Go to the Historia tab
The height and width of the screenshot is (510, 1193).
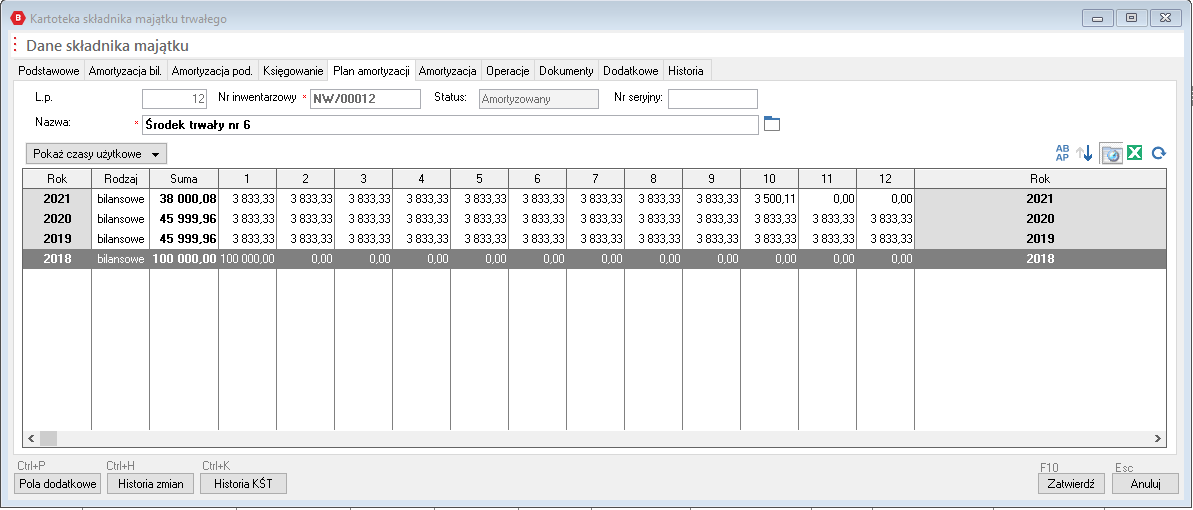click(x=686, y=71)
